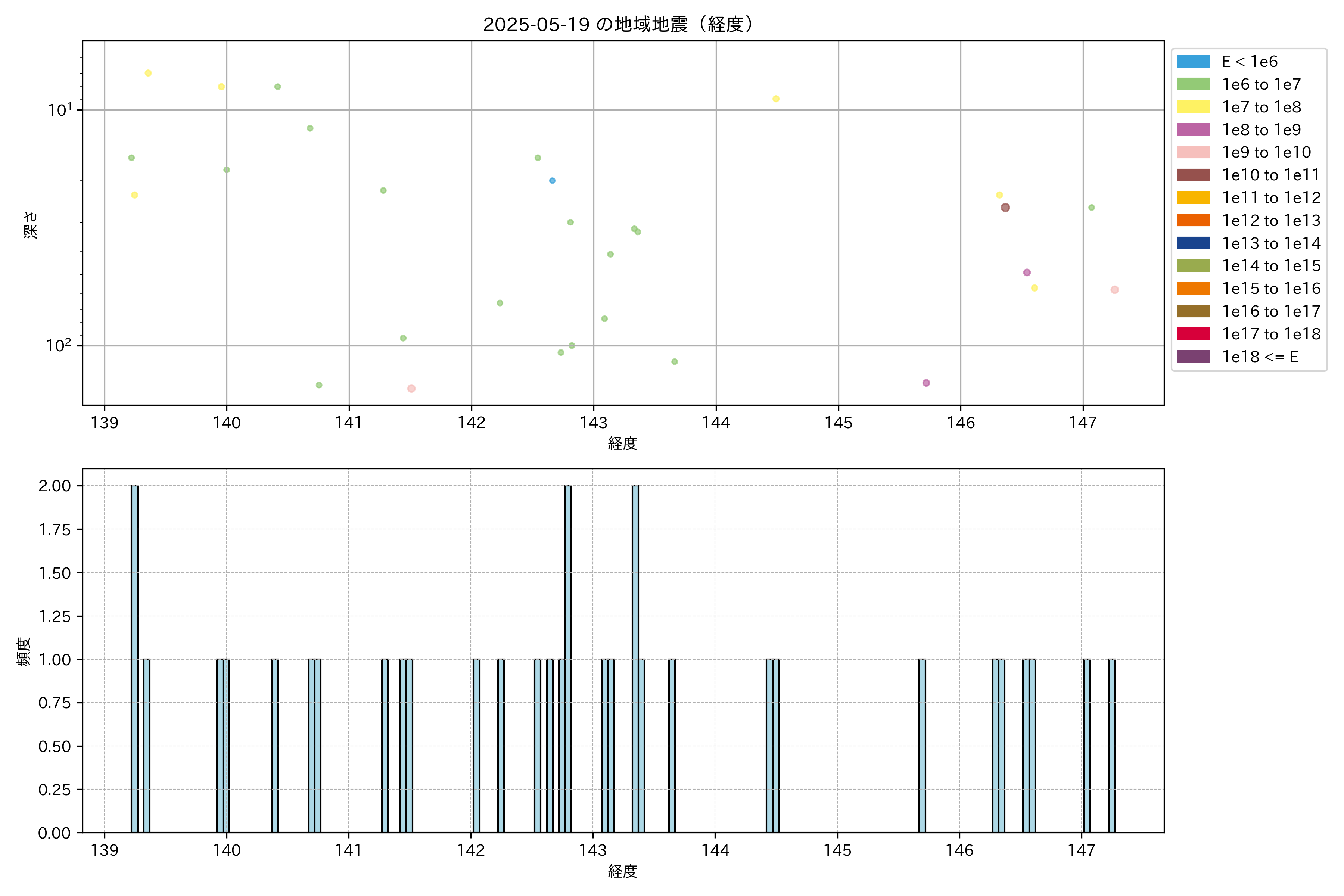Screen dimensions: 1344x896
Task: Click the single blue scatter point near 142.7
Action: point(552,181)
